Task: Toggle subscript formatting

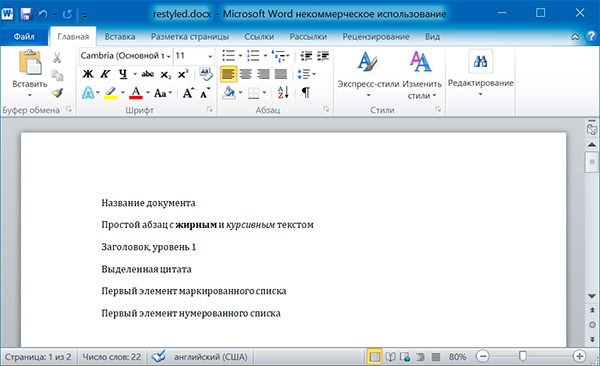Action: pyautogui.click(x=165, y=74)
